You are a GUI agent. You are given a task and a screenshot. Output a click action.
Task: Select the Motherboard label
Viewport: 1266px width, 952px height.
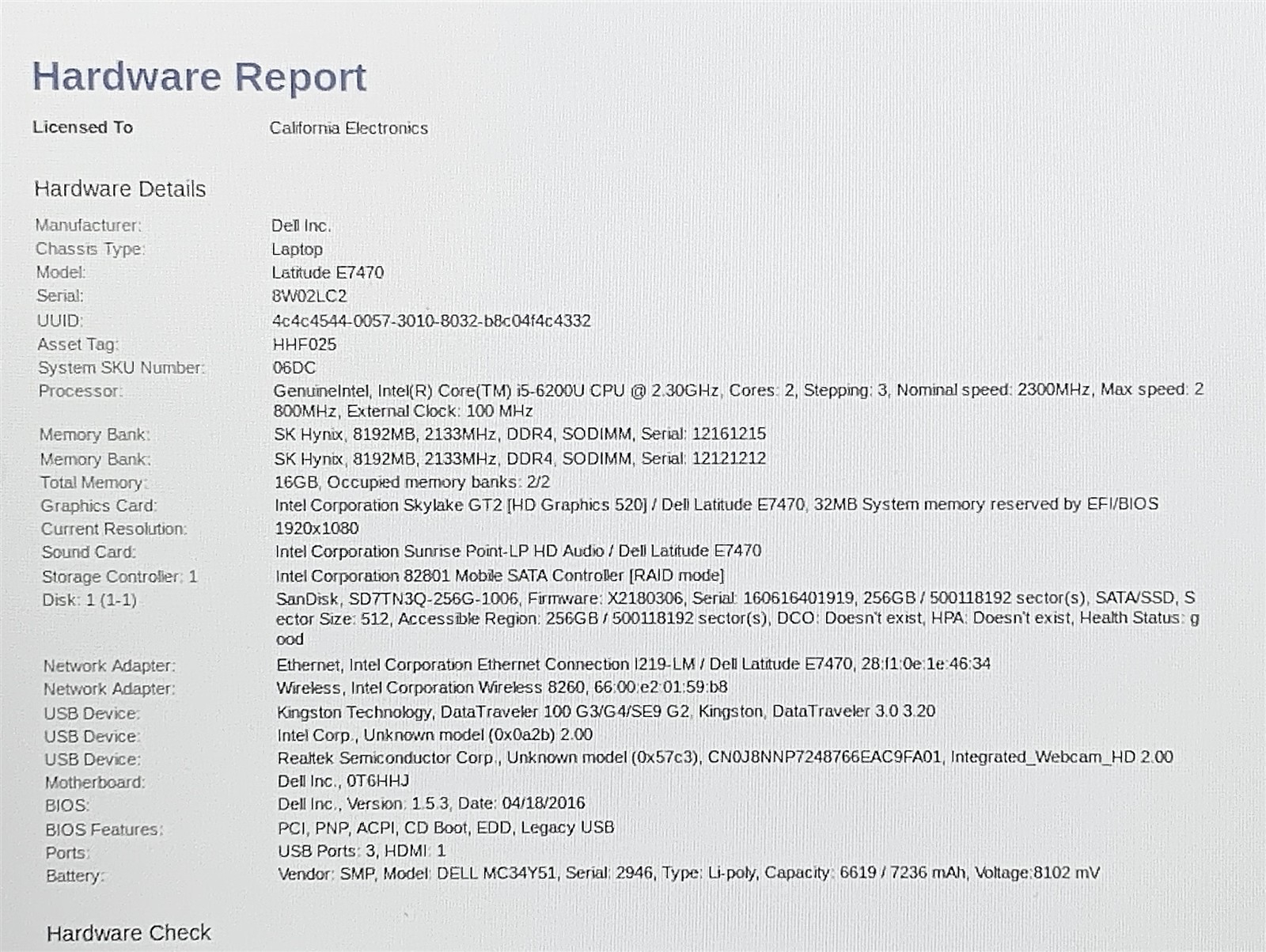point(95,783)
